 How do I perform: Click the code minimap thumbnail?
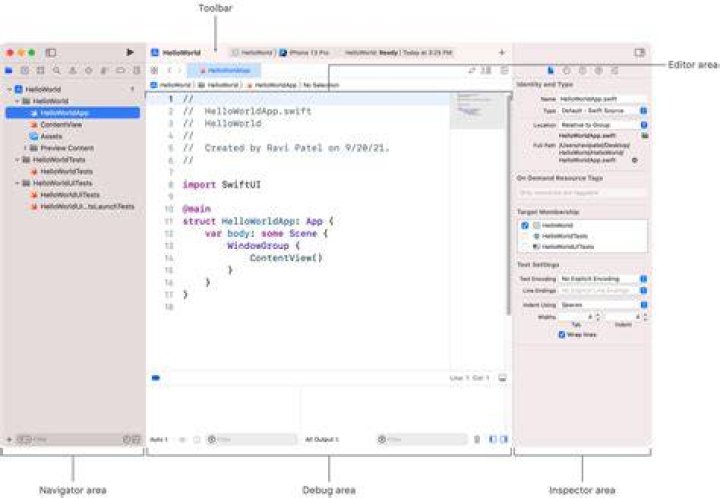click(x=477, y=110)
